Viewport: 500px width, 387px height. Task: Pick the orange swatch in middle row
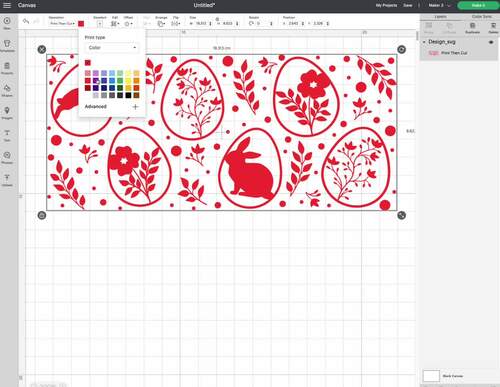pos(136,81)
